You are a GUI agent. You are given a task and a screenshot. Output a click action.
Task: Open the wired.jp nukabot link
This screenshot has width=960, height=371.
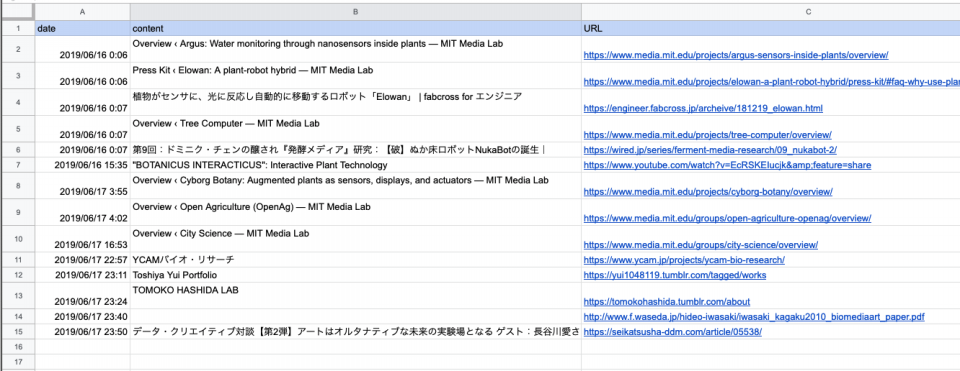point(710,150)
